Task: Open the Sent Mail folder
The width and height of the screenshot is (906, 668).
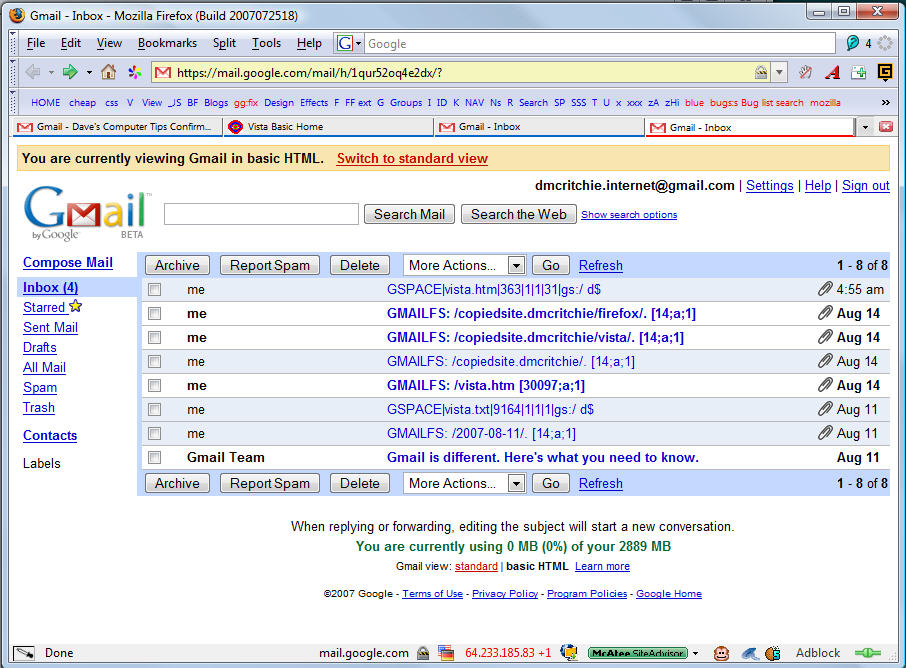Action: [50, 328]
